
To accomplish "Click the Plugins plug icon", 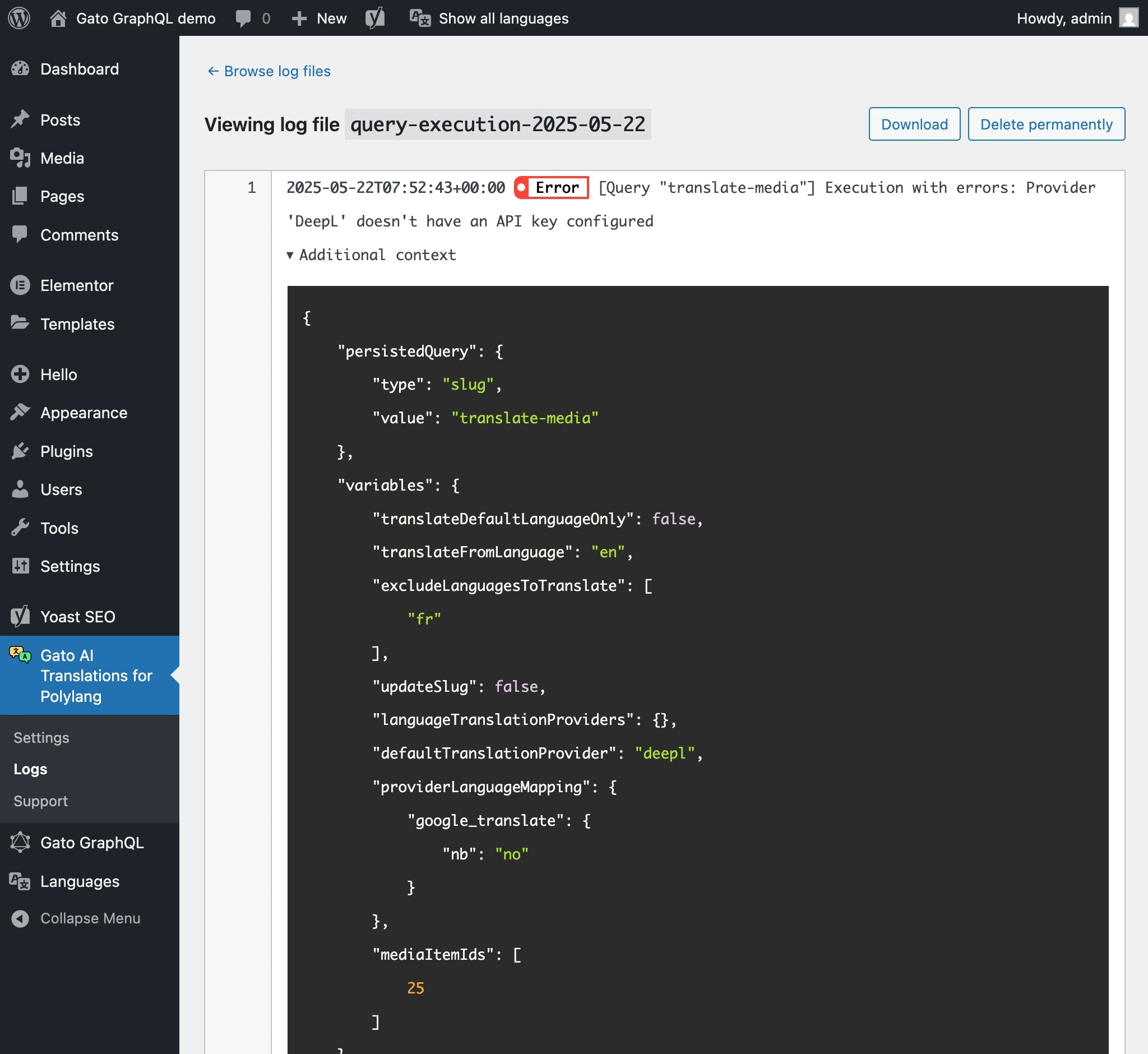I will [20, 451].
